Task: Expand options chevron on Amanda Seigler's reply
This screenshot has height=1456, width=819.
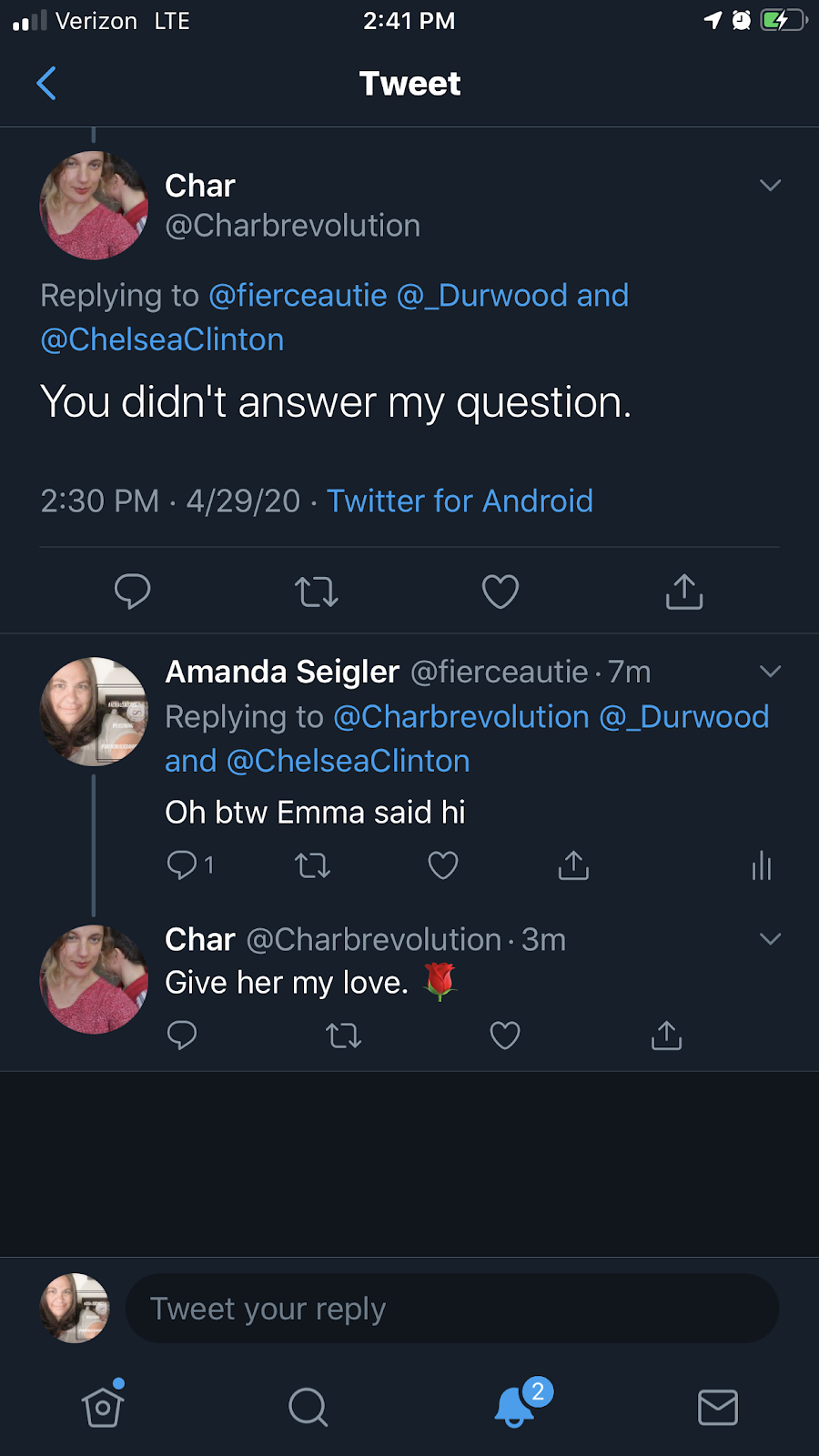Action: (770, 672)
